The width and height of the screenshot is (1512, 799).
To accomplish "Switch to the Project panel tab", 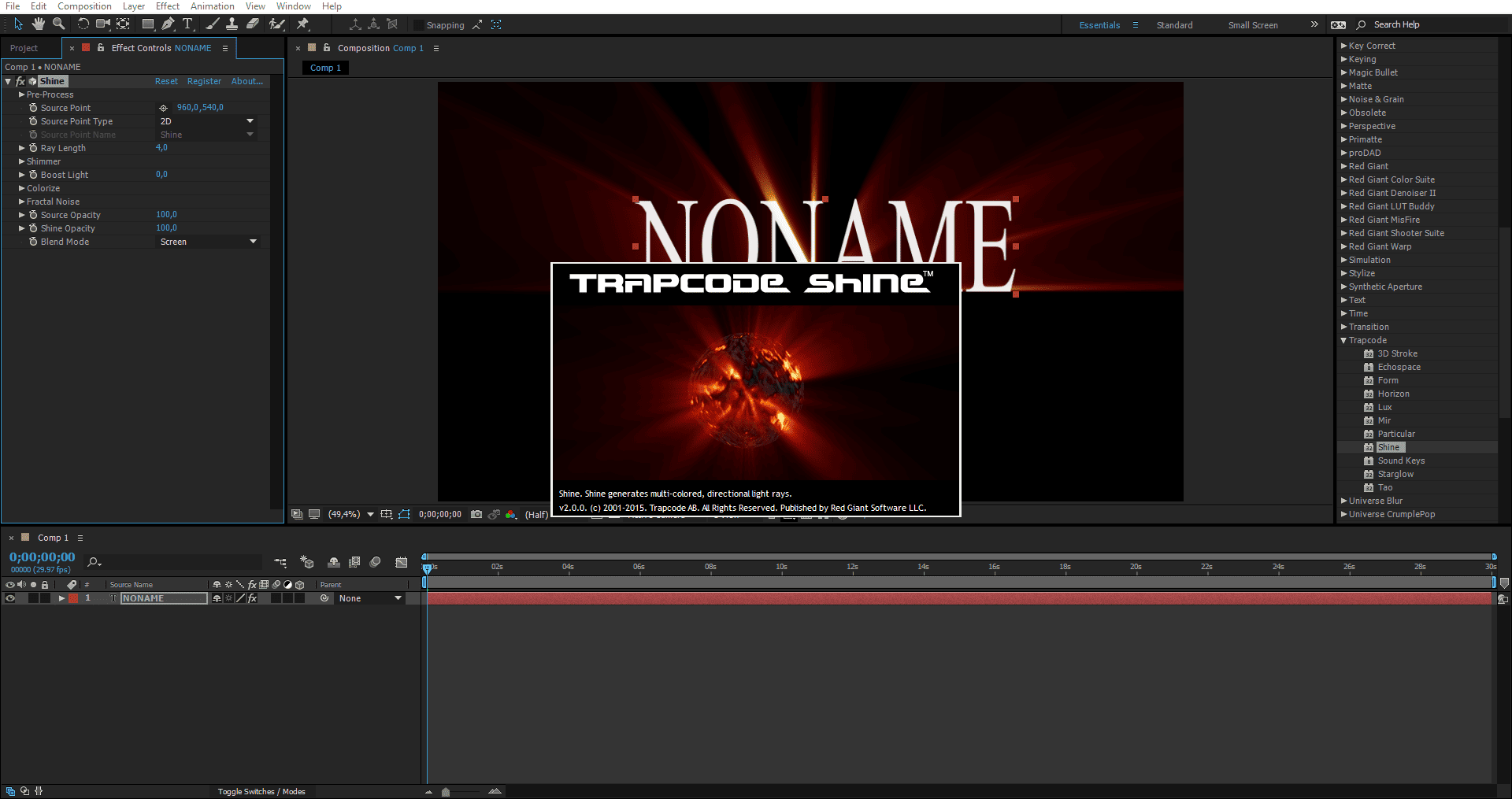I will point(24,48).
